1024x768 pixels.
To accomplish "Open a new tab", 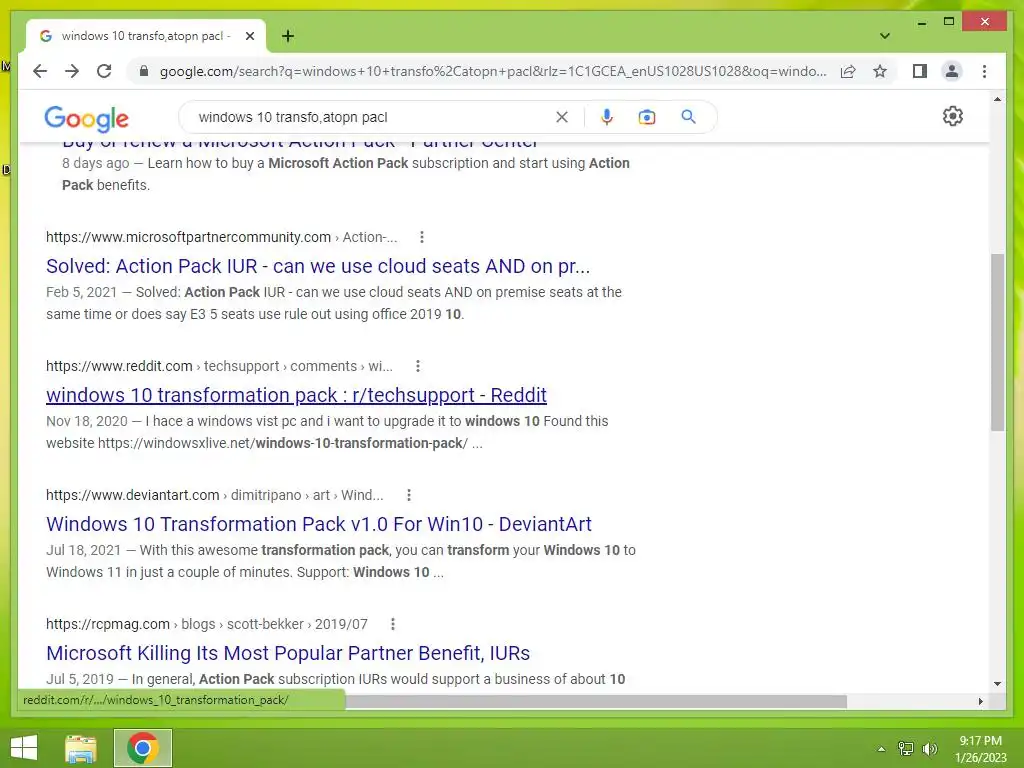I will tap(287, 36).
